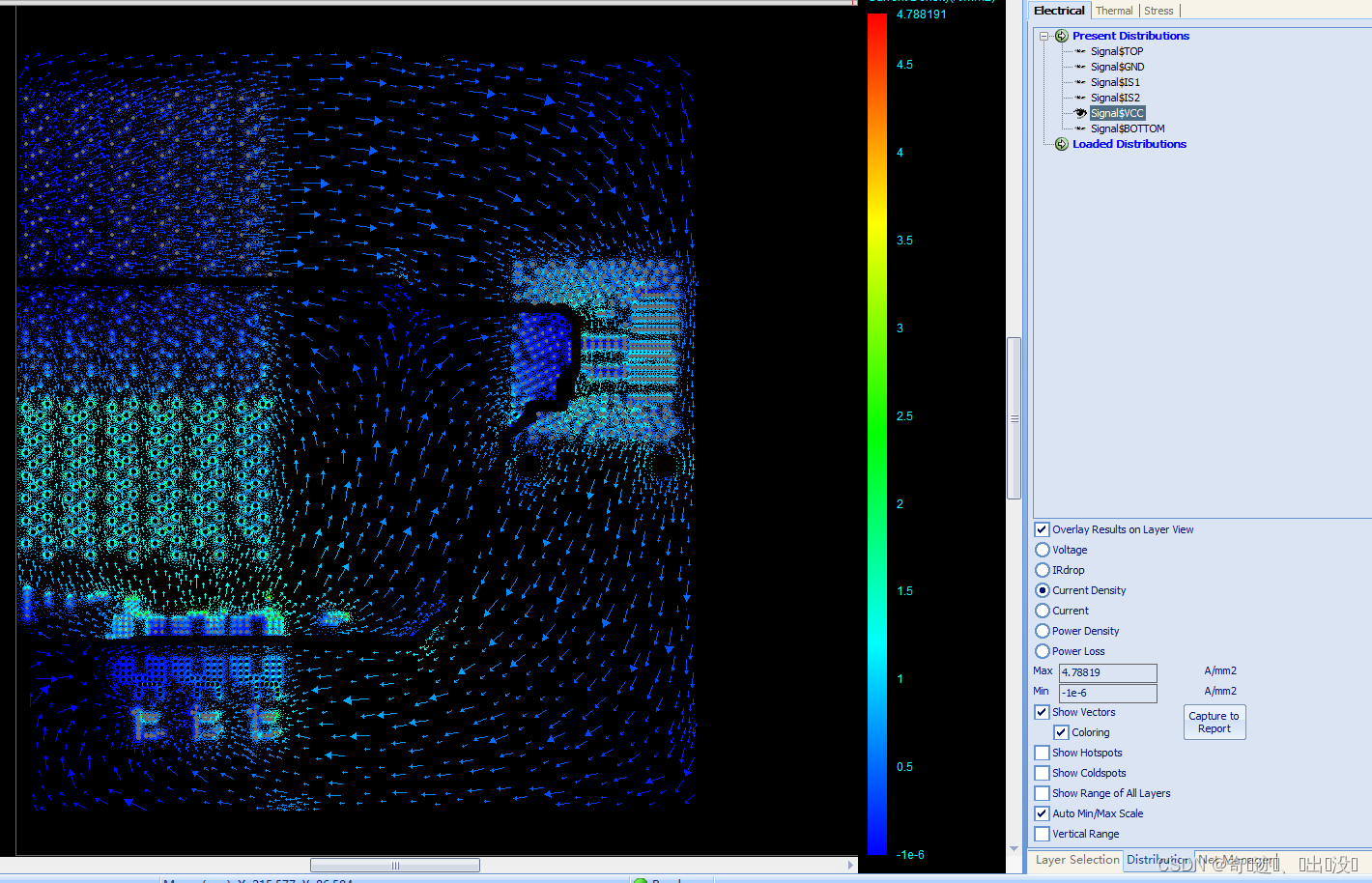Open the Stress tab

pyautogui.click(x=1158, y=11)
